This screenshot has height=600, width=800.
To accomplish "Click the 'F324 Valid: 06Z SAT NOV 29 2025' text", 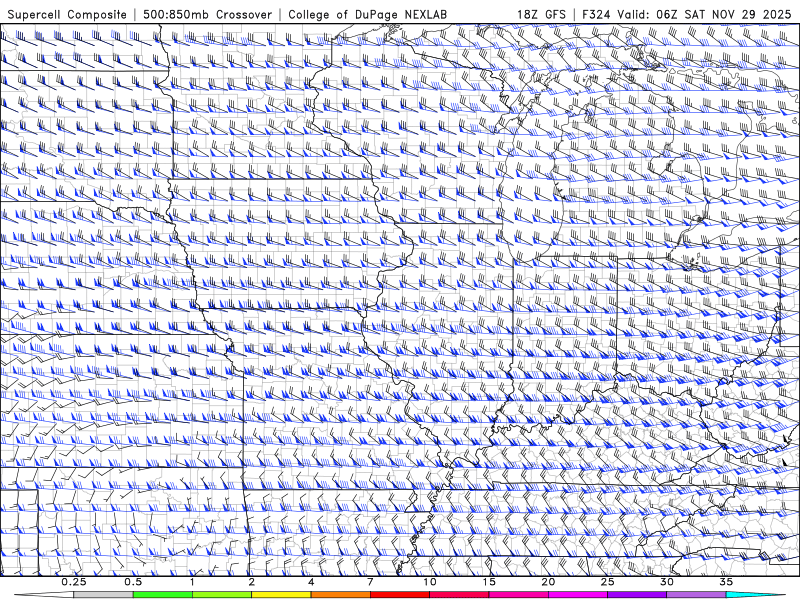I will pyautogui.click(x=687, y=14).
